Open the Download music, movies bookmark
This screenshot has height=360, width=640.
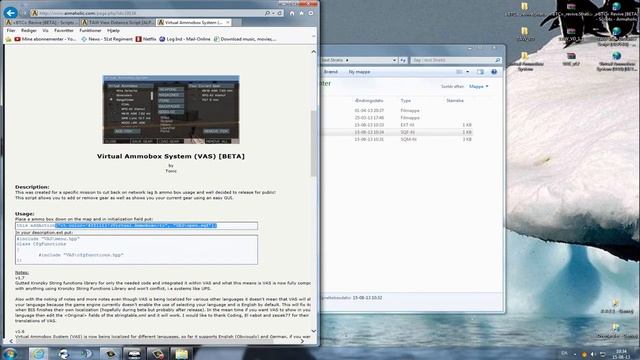pyautogui.click(x=245, y=39)
